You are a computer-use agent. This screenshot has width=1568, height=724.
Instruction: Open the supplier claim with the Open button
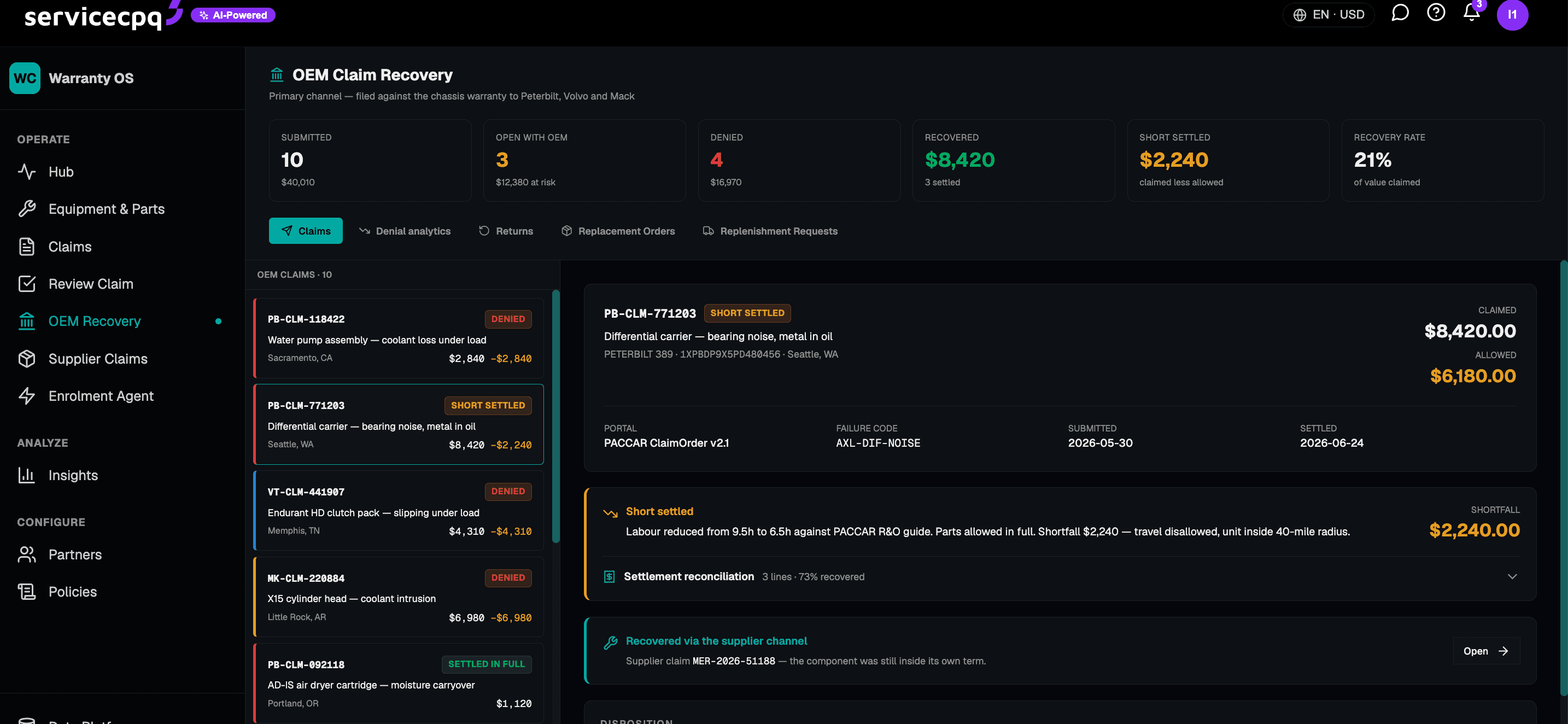pyautogui.click(x=1486, y=651)
